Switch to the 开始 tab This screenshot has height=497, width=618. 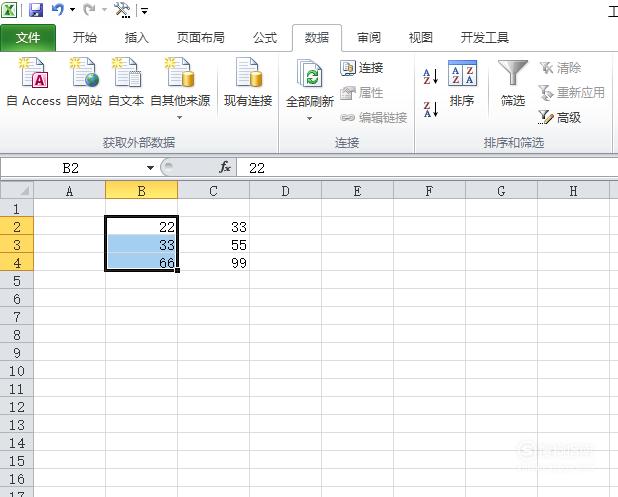tap(85, 38)
